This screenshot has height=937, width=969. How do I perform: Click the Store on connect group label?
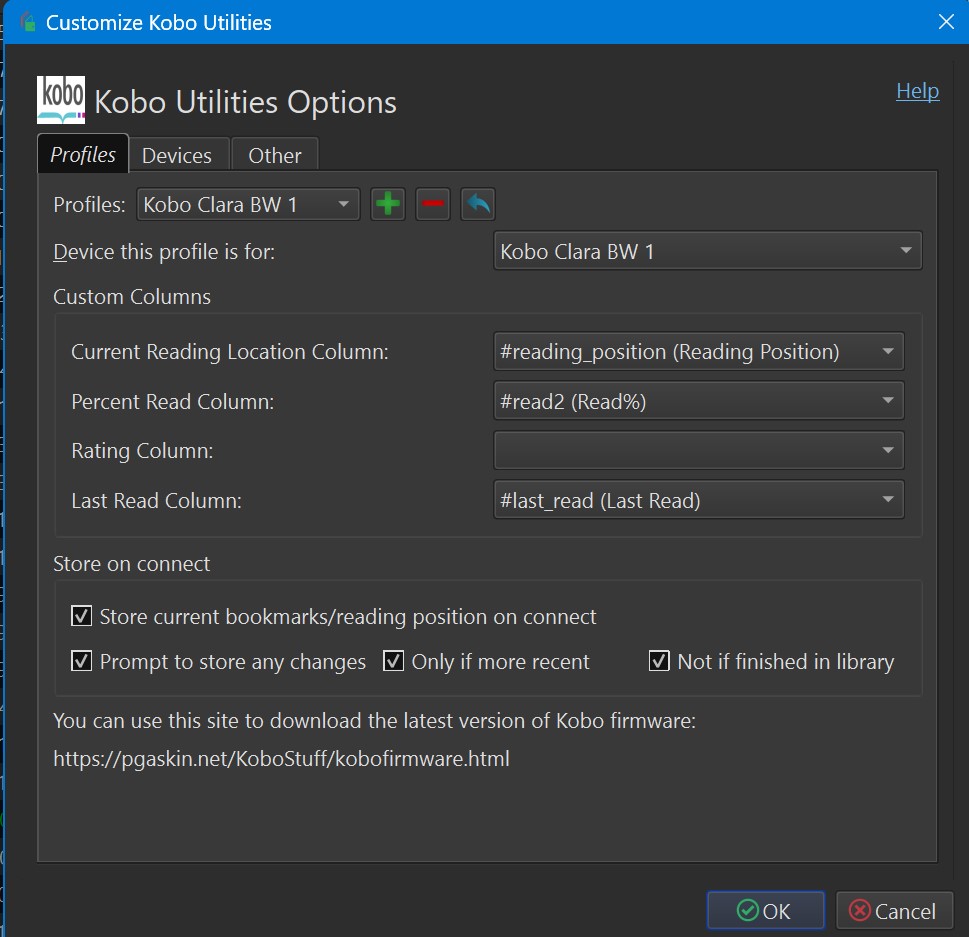pyautogui.click(x=132, y=564)
